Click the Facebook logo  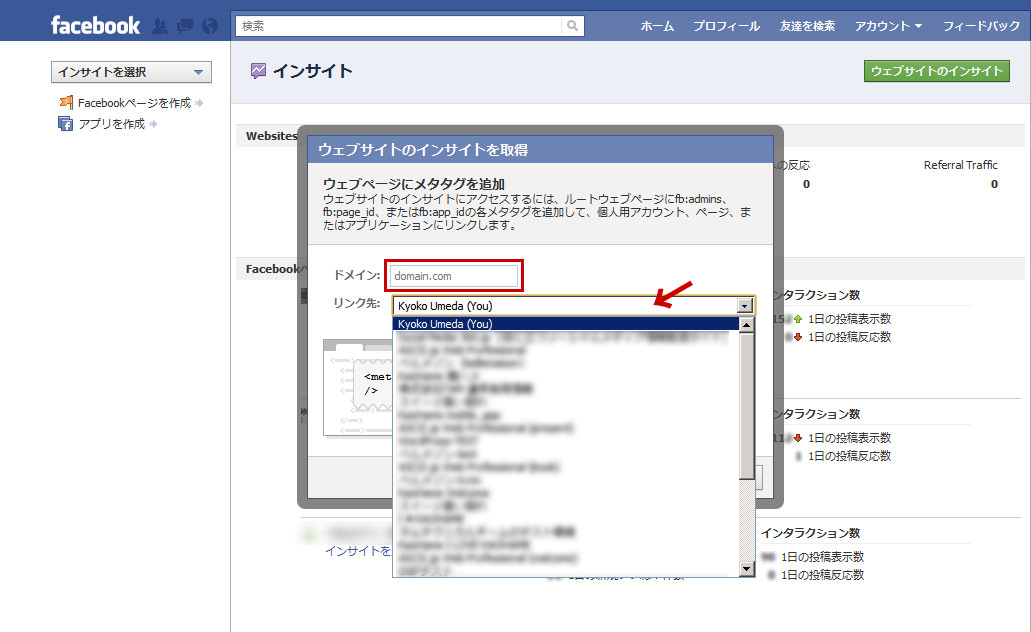(95, 26)
